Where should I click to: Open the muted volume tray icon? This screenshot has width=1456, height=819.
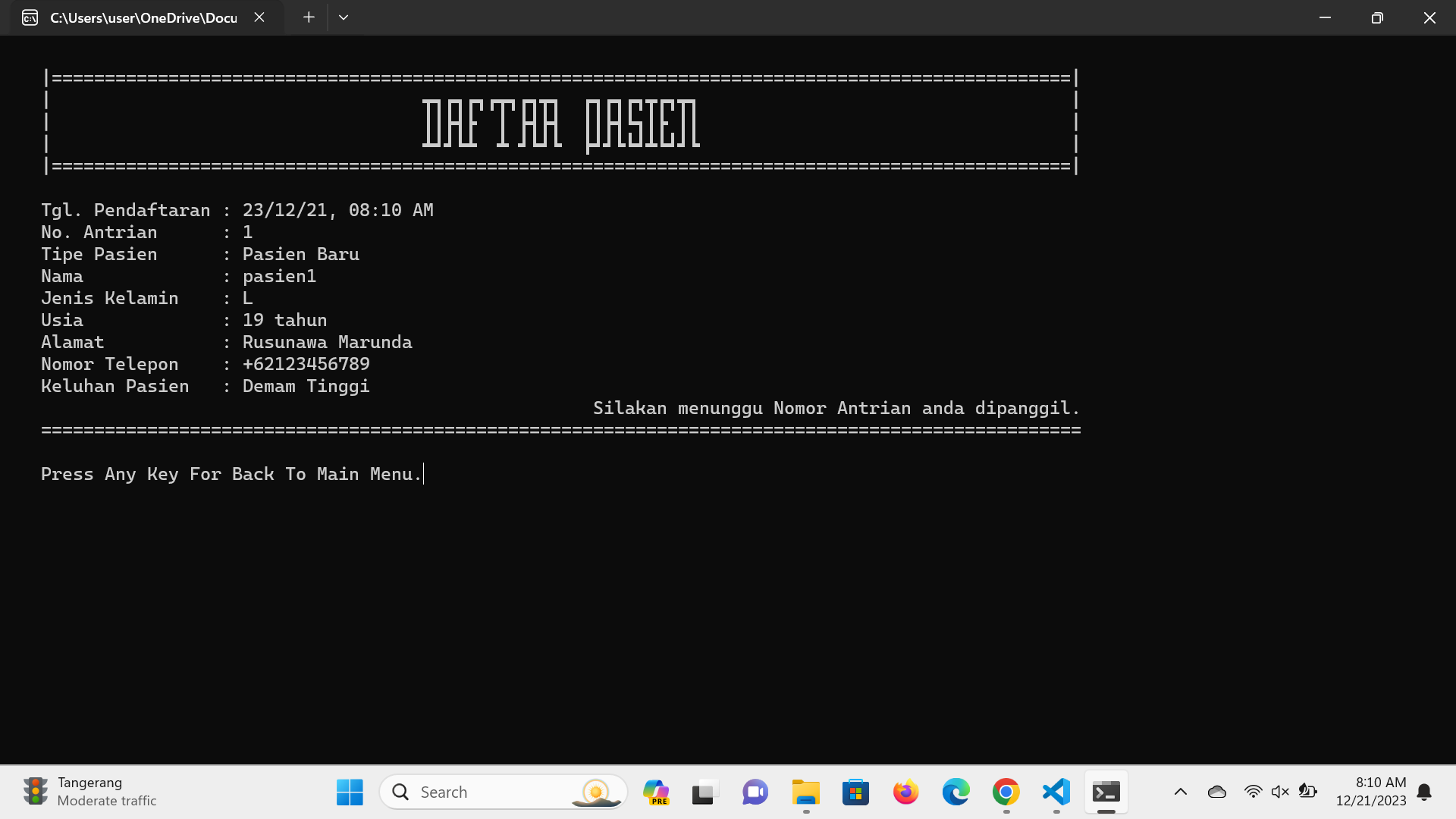pos(1280,792)
